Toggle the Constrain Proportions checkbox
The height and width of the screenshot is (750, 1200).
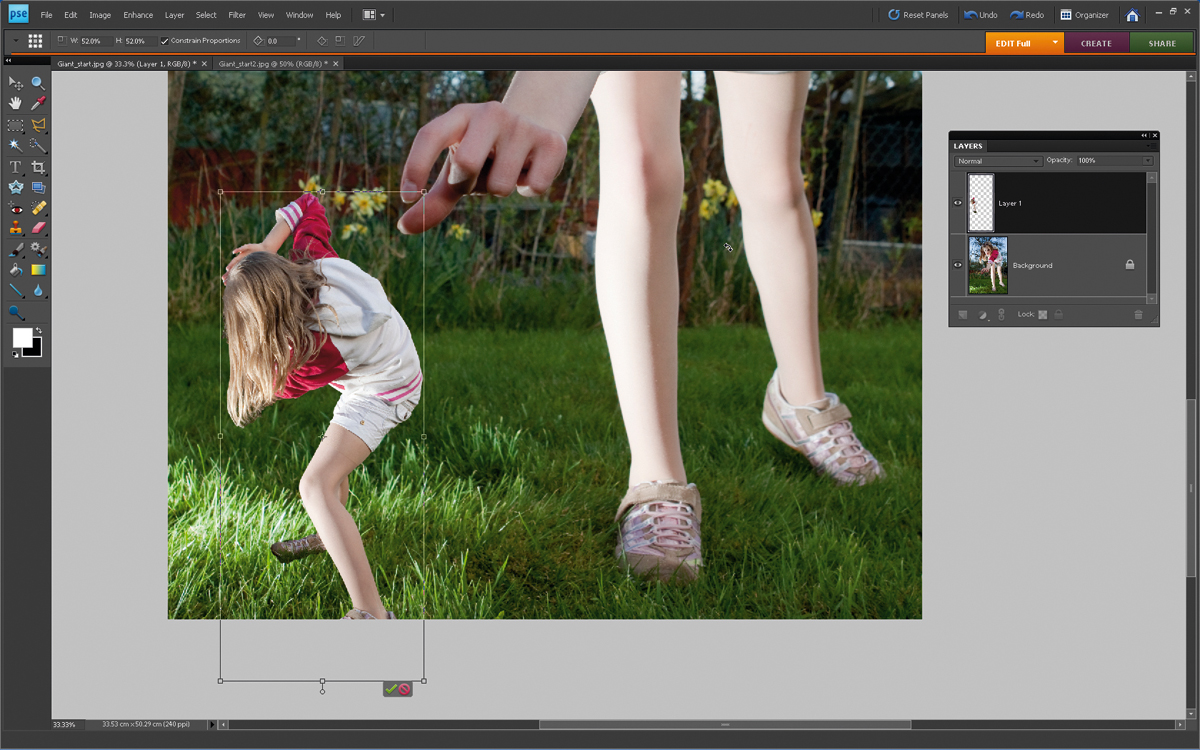(165, 41)
